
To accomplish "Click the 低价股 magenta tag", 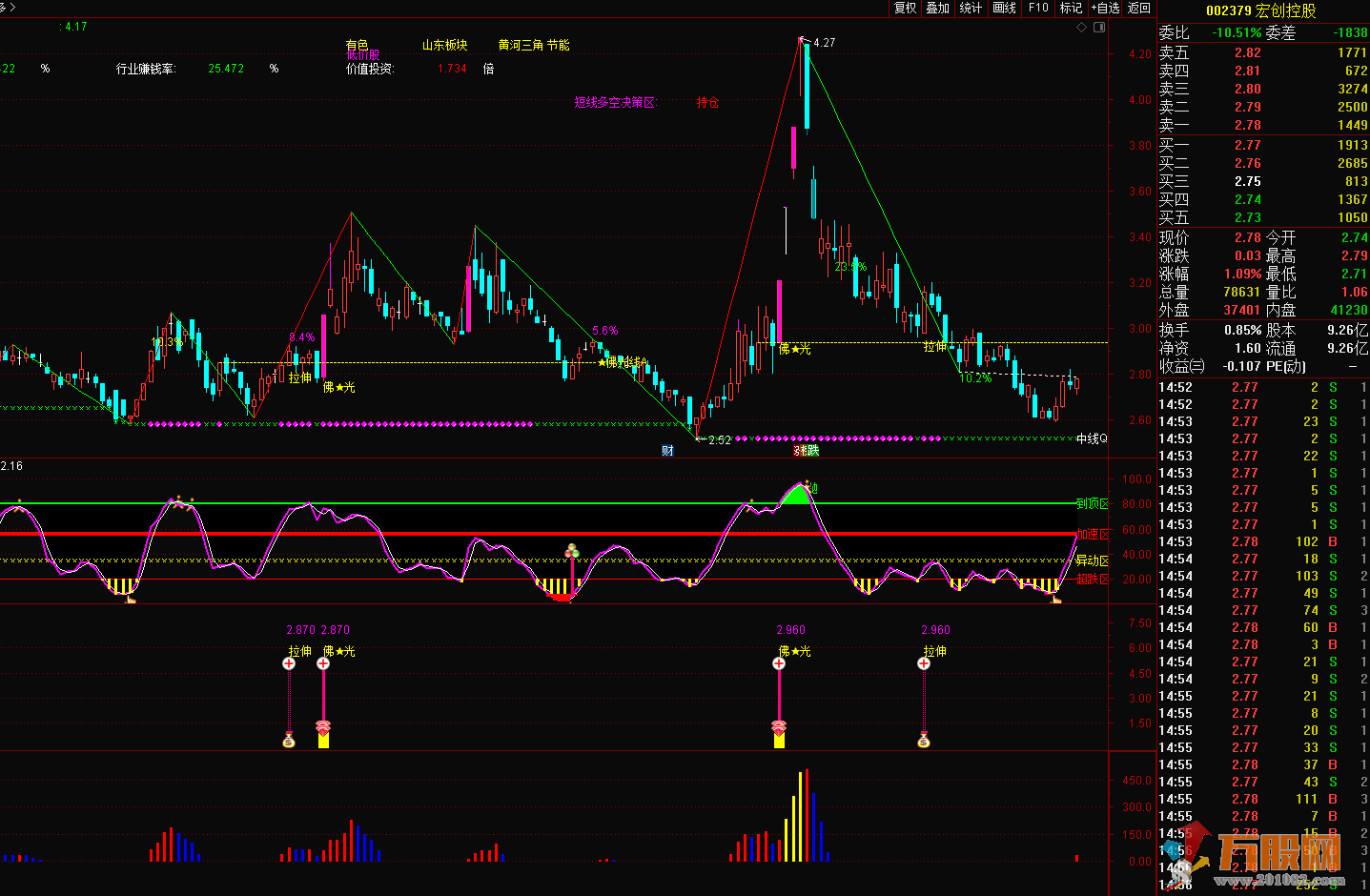I will click(362, 55).
